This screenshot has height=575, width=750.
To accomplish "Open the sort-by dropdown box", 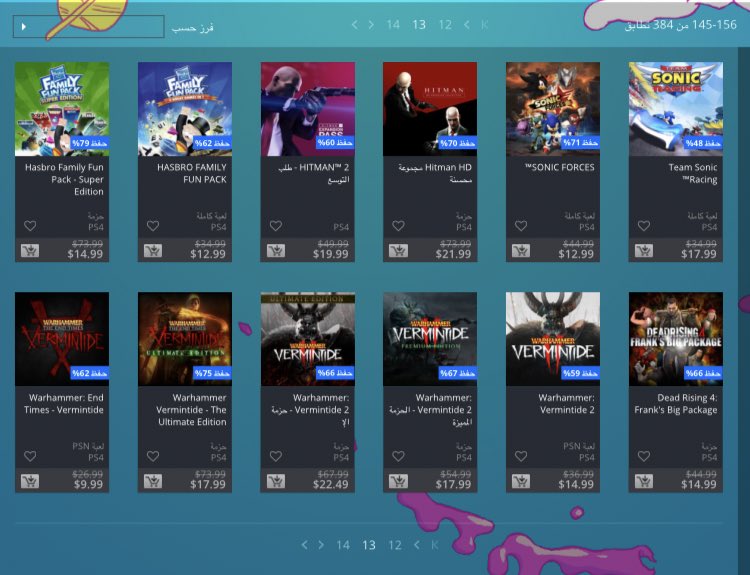I will [x=88, y=26].
